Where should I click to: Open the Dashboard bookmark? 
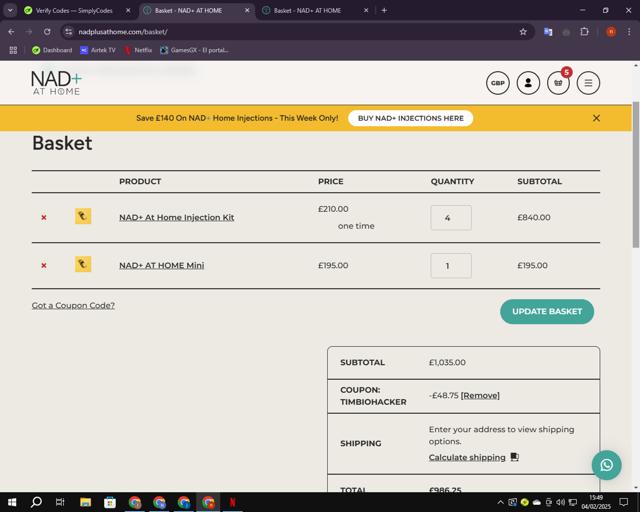click(x=52, y=50)
